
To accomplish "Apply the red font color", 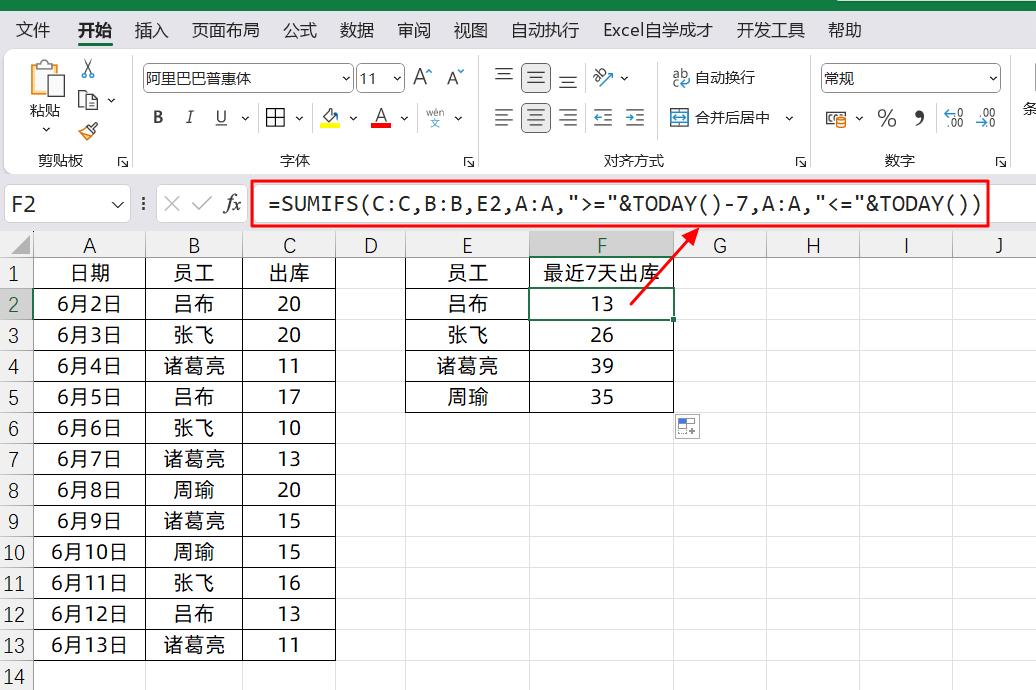I will click(x=381, y=118).
